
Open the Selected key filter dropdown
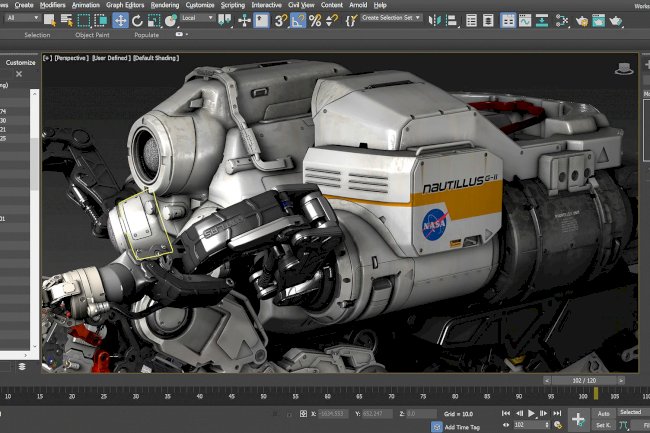click(634, 412)
